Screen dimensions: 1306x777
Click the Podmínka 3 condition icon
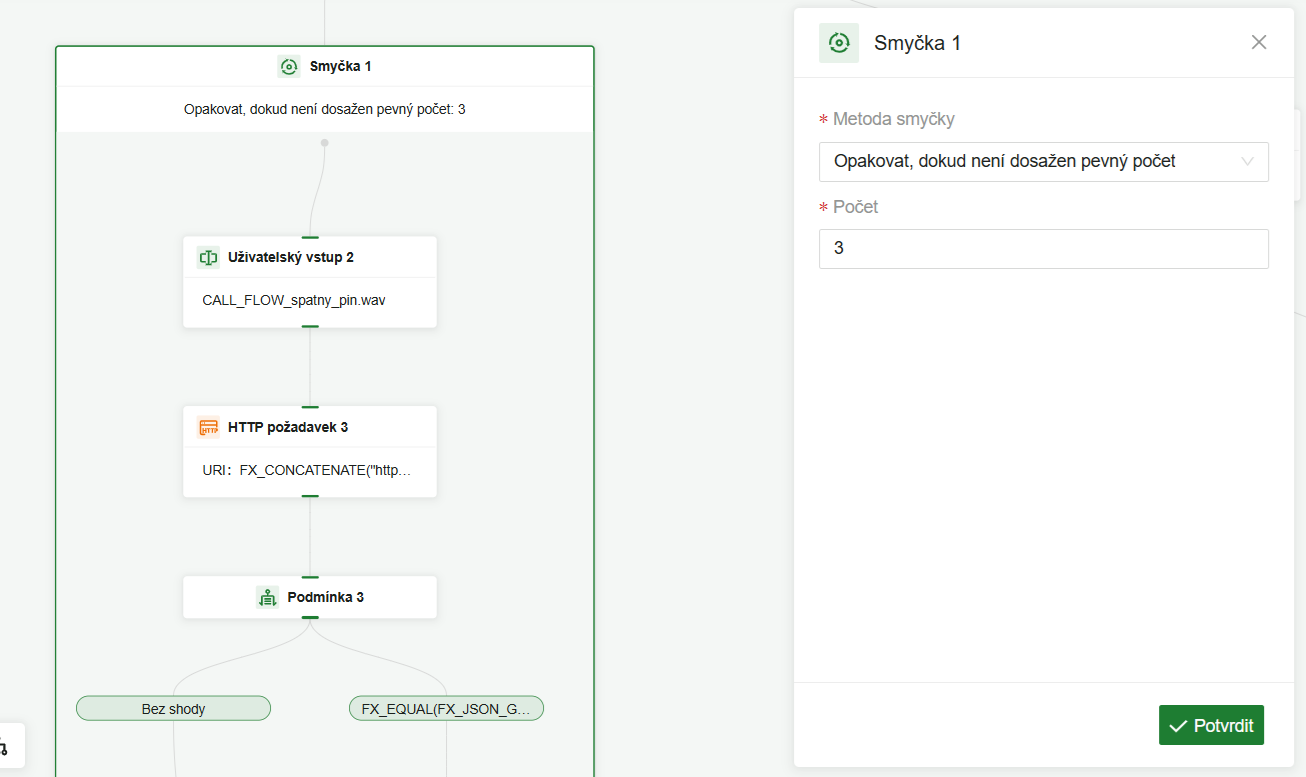pyautogui.click(x=267, y=597)
